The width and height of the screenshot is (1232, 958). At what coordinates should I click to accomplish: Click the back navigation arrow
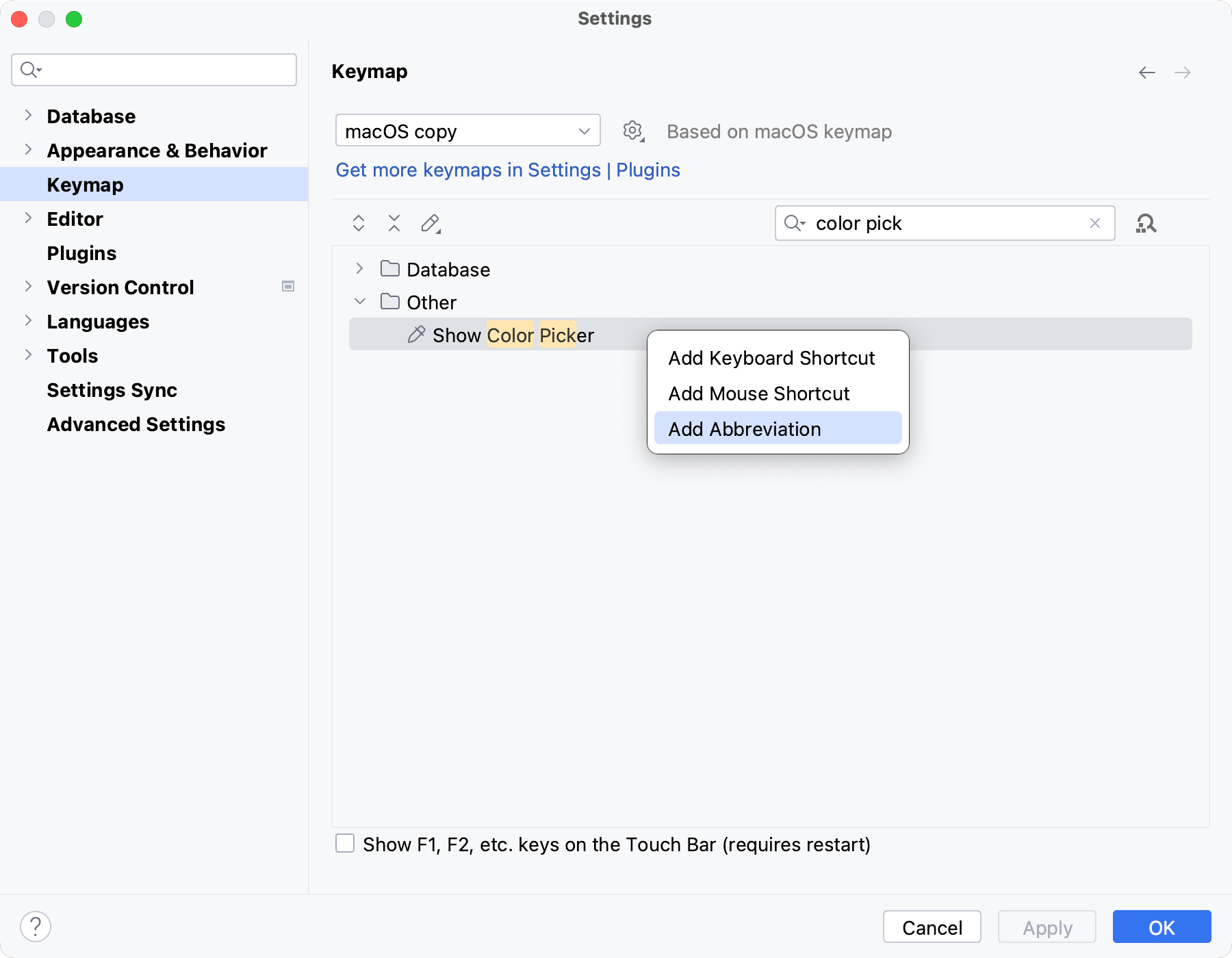[x=1147, y=73]
